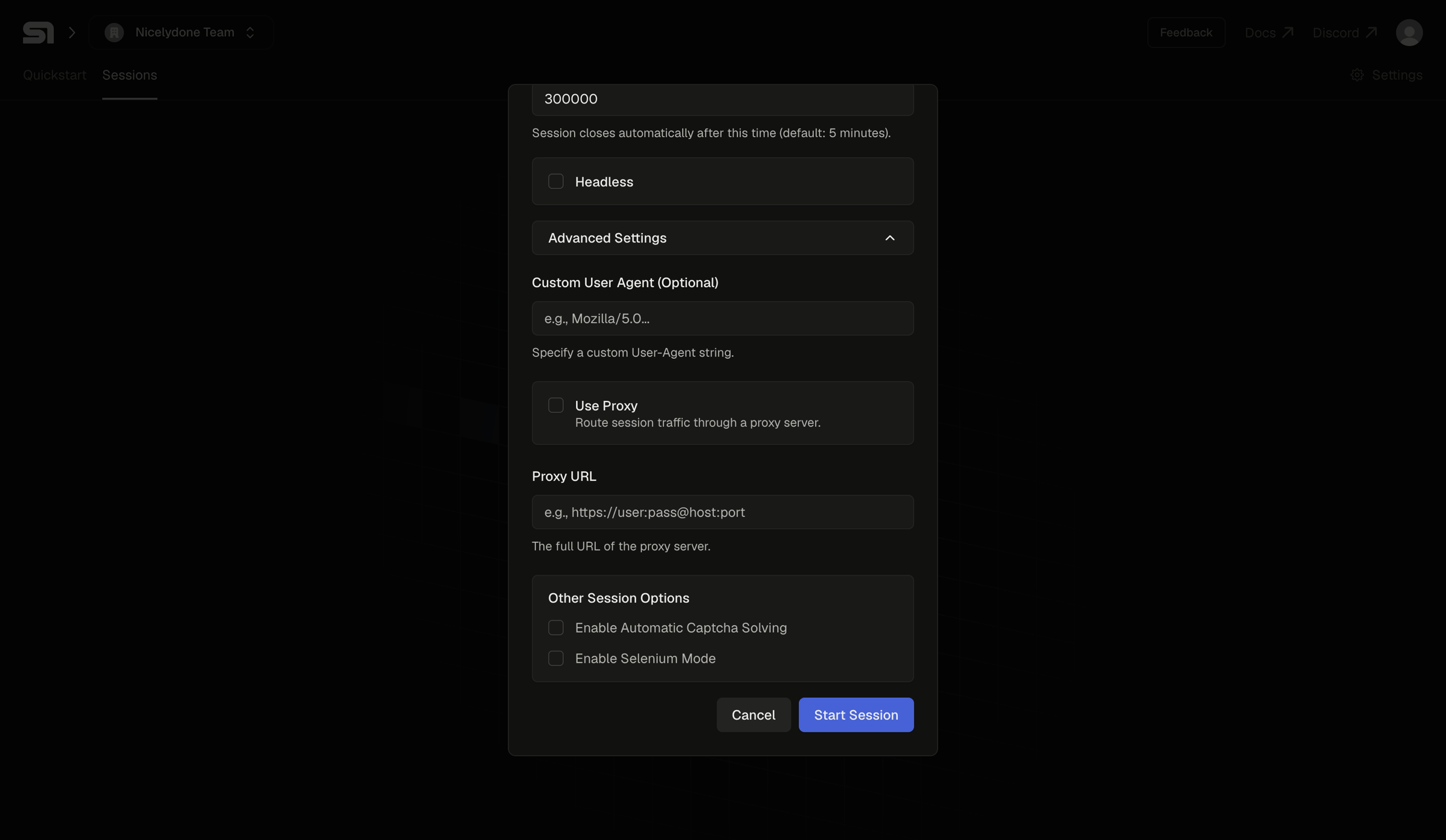Check the Use Proxy checkbox
This screenshot has width=1446, height=840.
click(x=556, y=405)
